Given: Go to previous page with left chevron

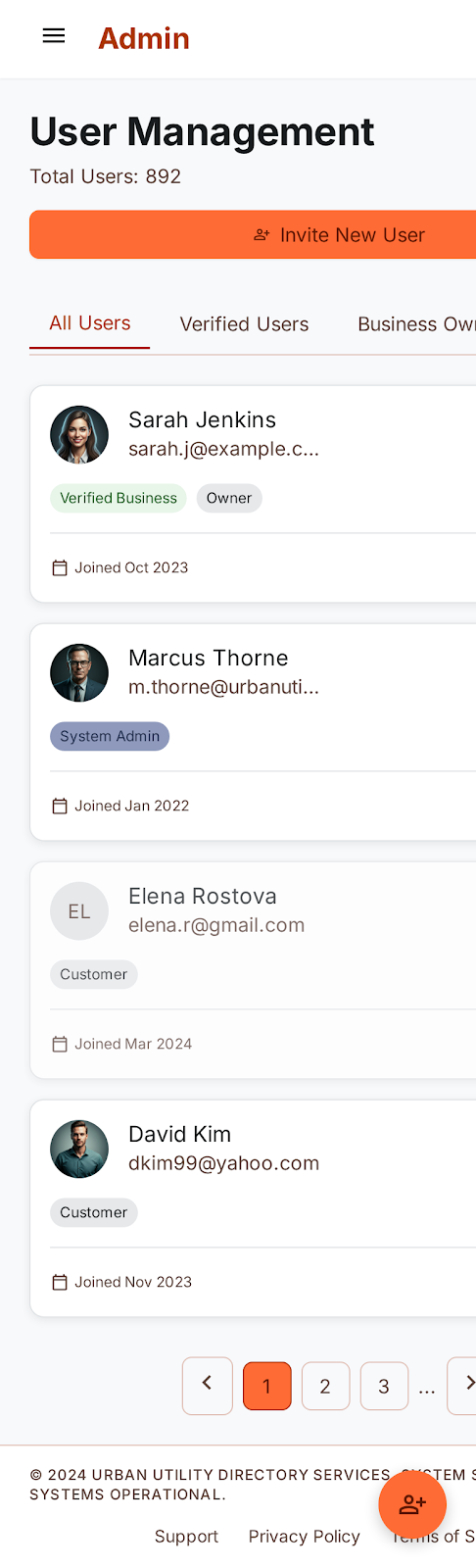Looking at the screenshot, I should coord(208,1385).
